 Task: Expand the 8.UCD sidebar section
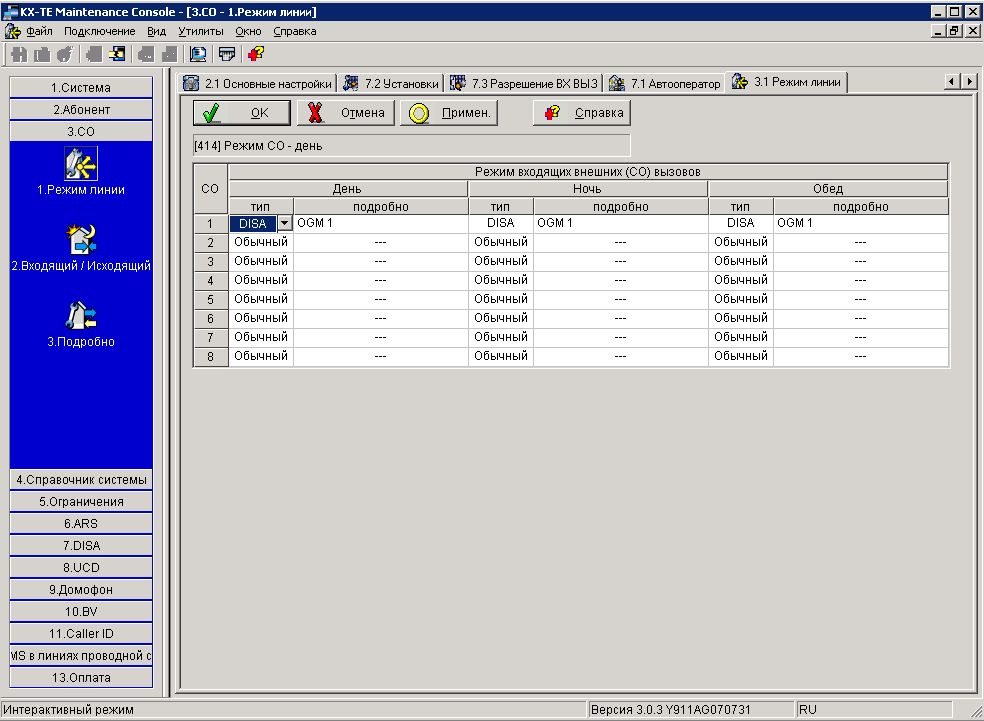[x=81, y=568]
